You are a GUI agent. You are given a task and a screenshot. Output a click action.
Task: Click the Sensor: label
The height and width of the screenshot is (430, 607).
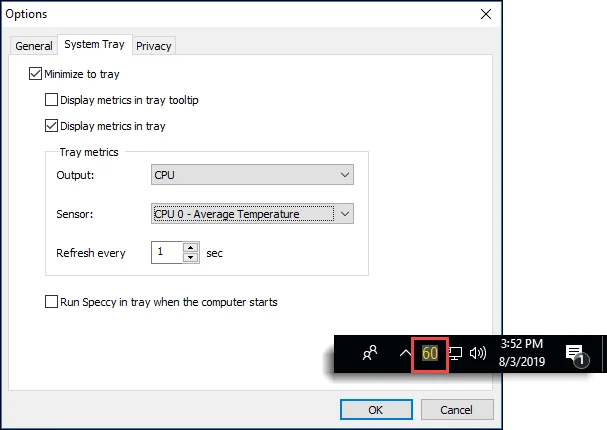point(75,214)
